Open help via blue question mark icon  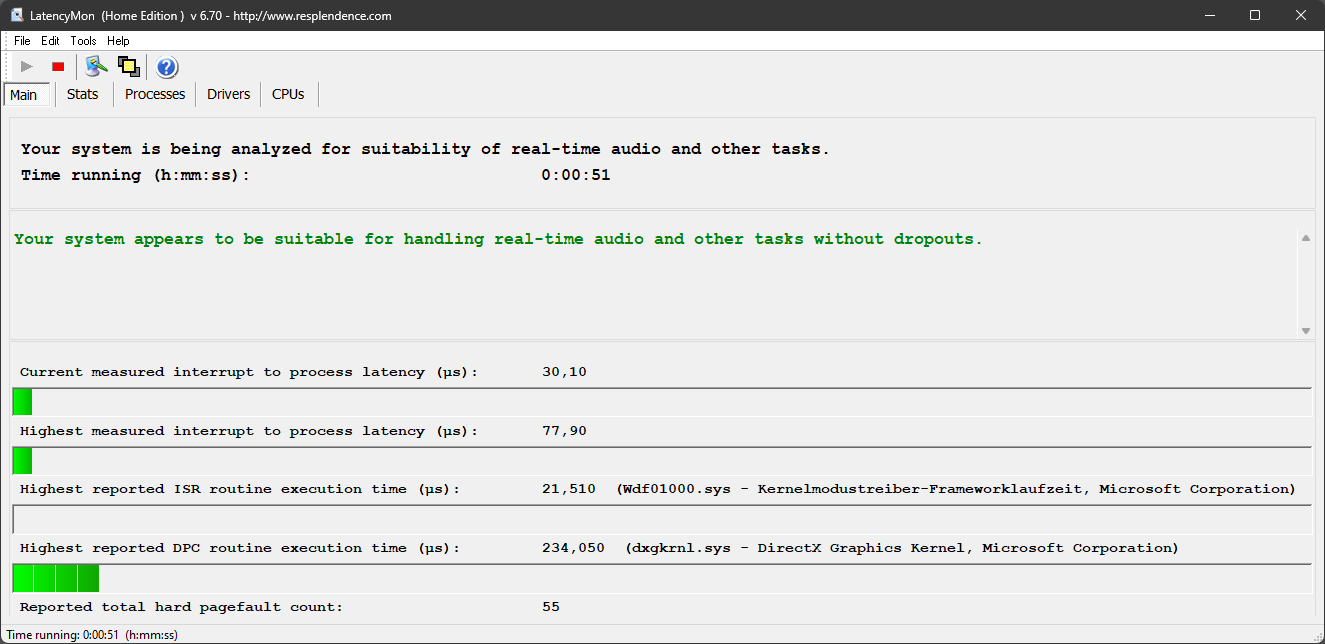(167, 67)
